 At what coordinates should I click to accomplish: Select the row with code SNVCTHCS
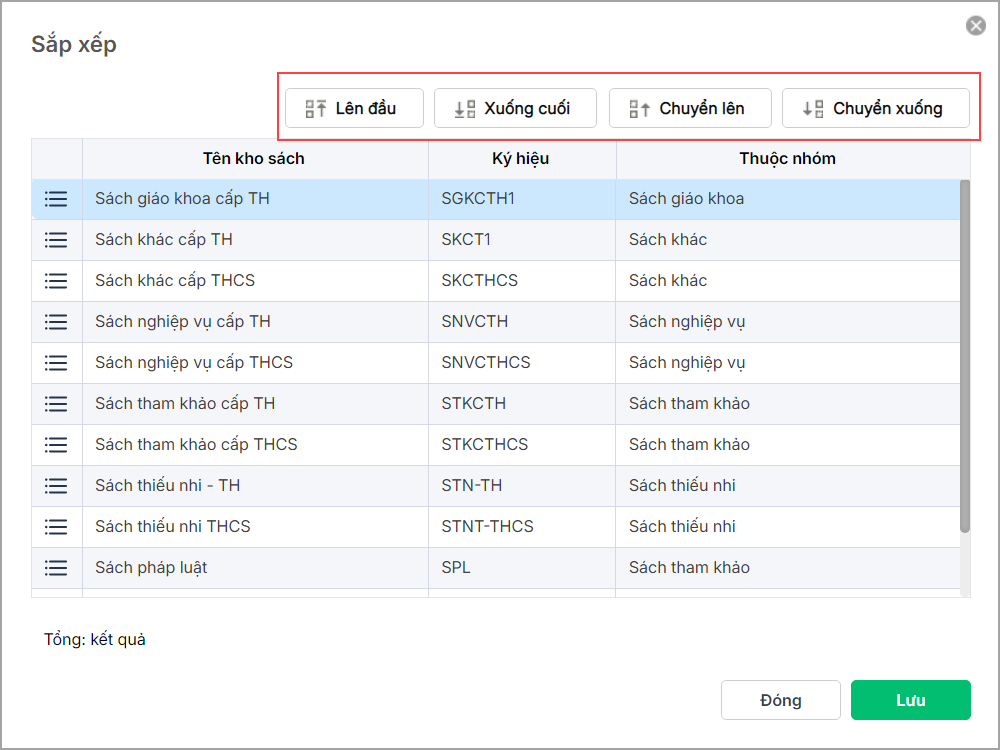click(x=485, y=363)
